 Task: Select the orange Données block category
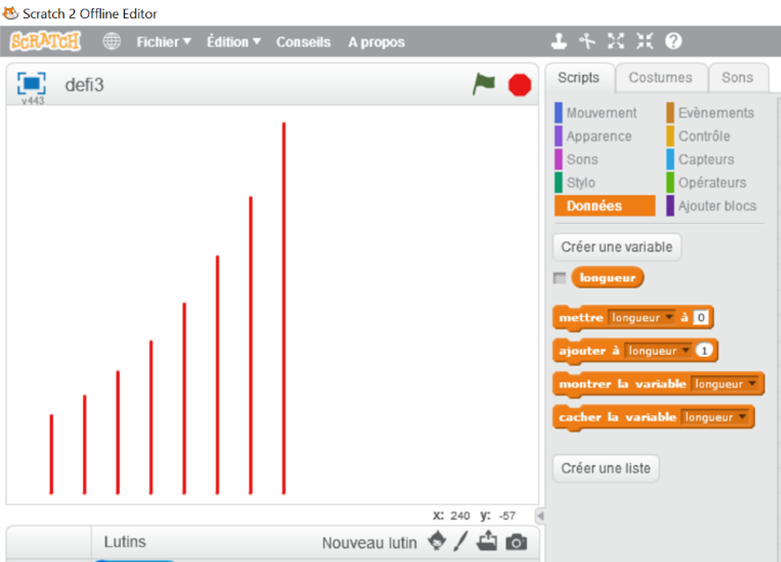(x=604, y=206)
